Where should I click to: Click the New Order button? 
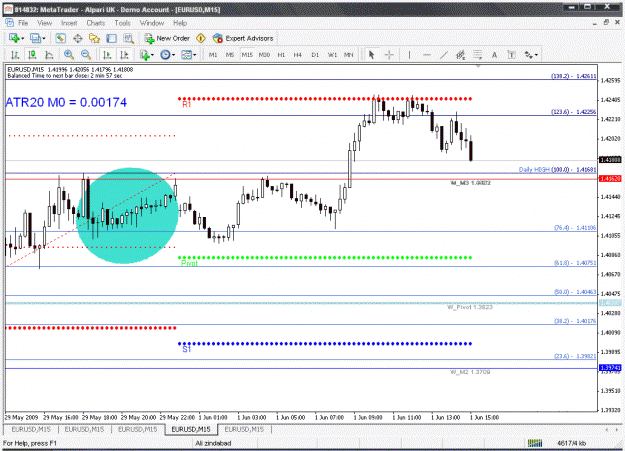click(167, 38)
